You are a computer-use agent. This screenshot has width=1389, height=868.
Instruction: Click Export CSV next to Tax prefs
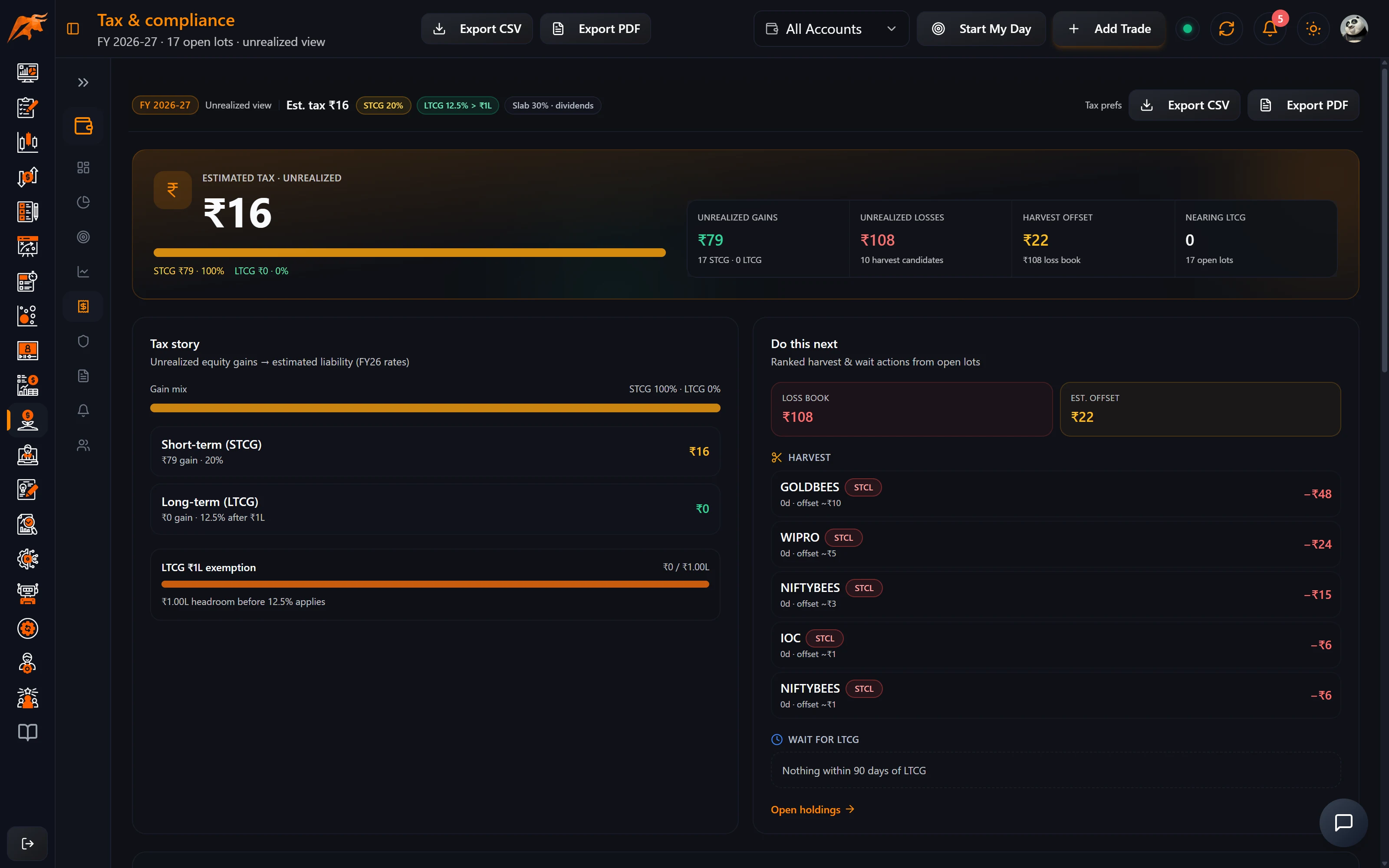coord(1184,105)
